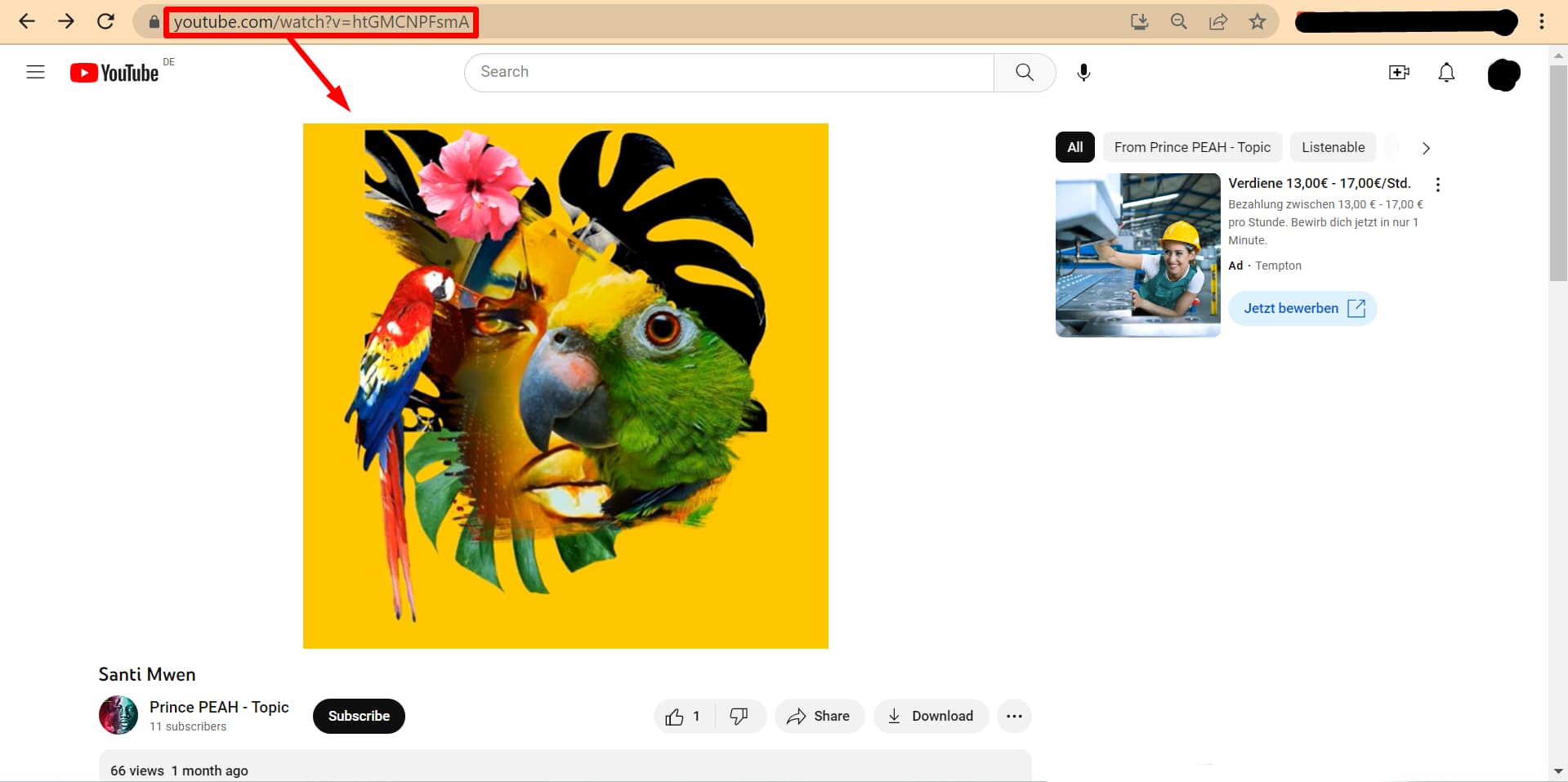The height and width of the screenshot is (782, 1568).
Task: Click the search magnifier button
Action: click(1025, 72)
